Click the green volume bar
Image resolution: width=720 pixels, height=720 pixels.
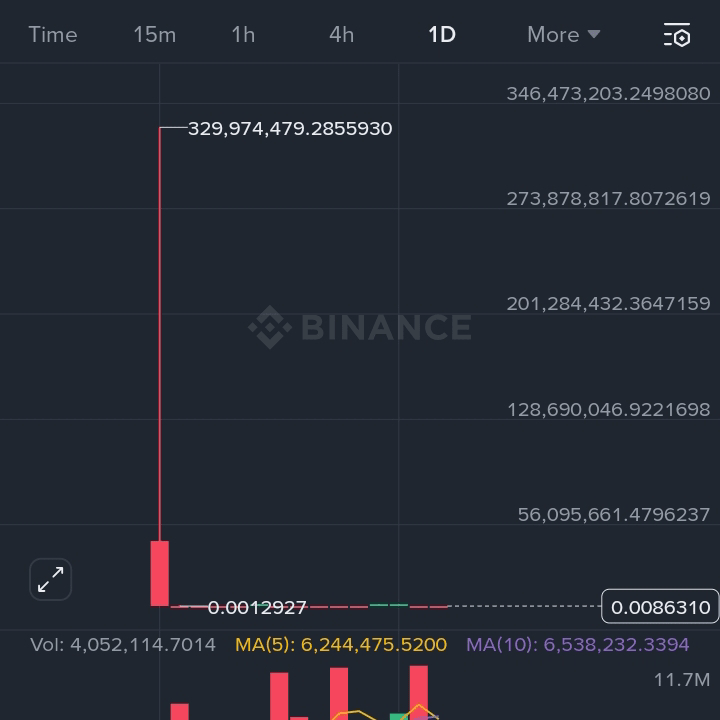click(399, 717)
